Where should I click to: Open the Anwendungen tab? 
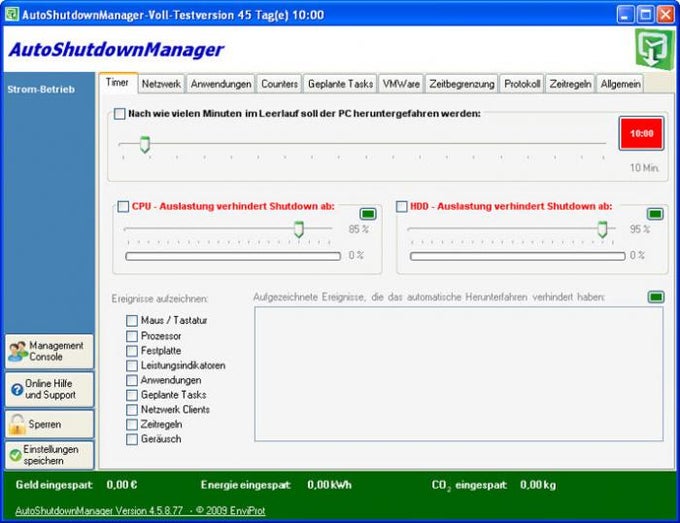[x=221, y=84]
